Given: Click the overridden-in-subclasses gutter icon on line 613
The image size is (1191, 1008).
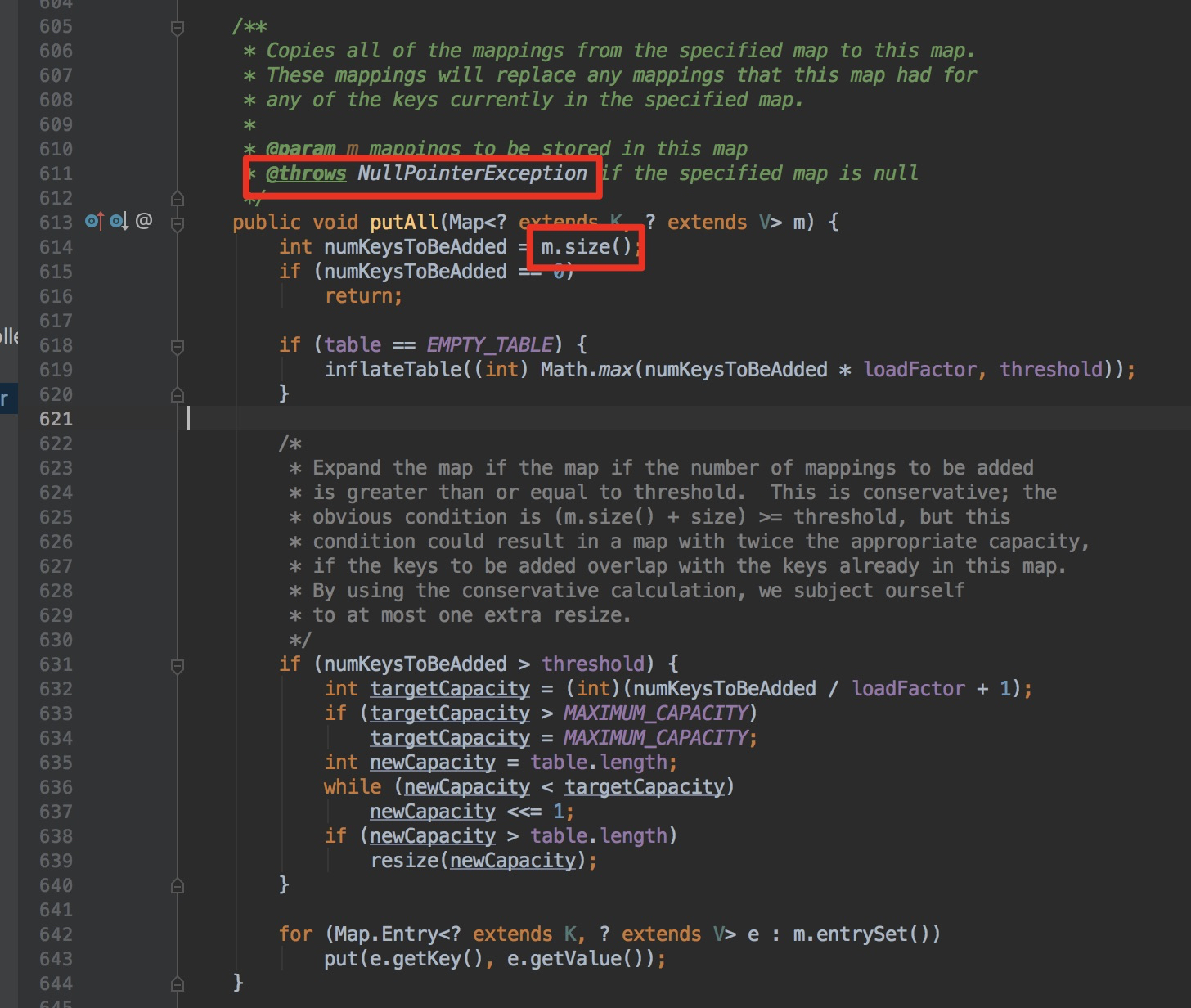Looking at the screenshot, I should (x=119, y=221).
